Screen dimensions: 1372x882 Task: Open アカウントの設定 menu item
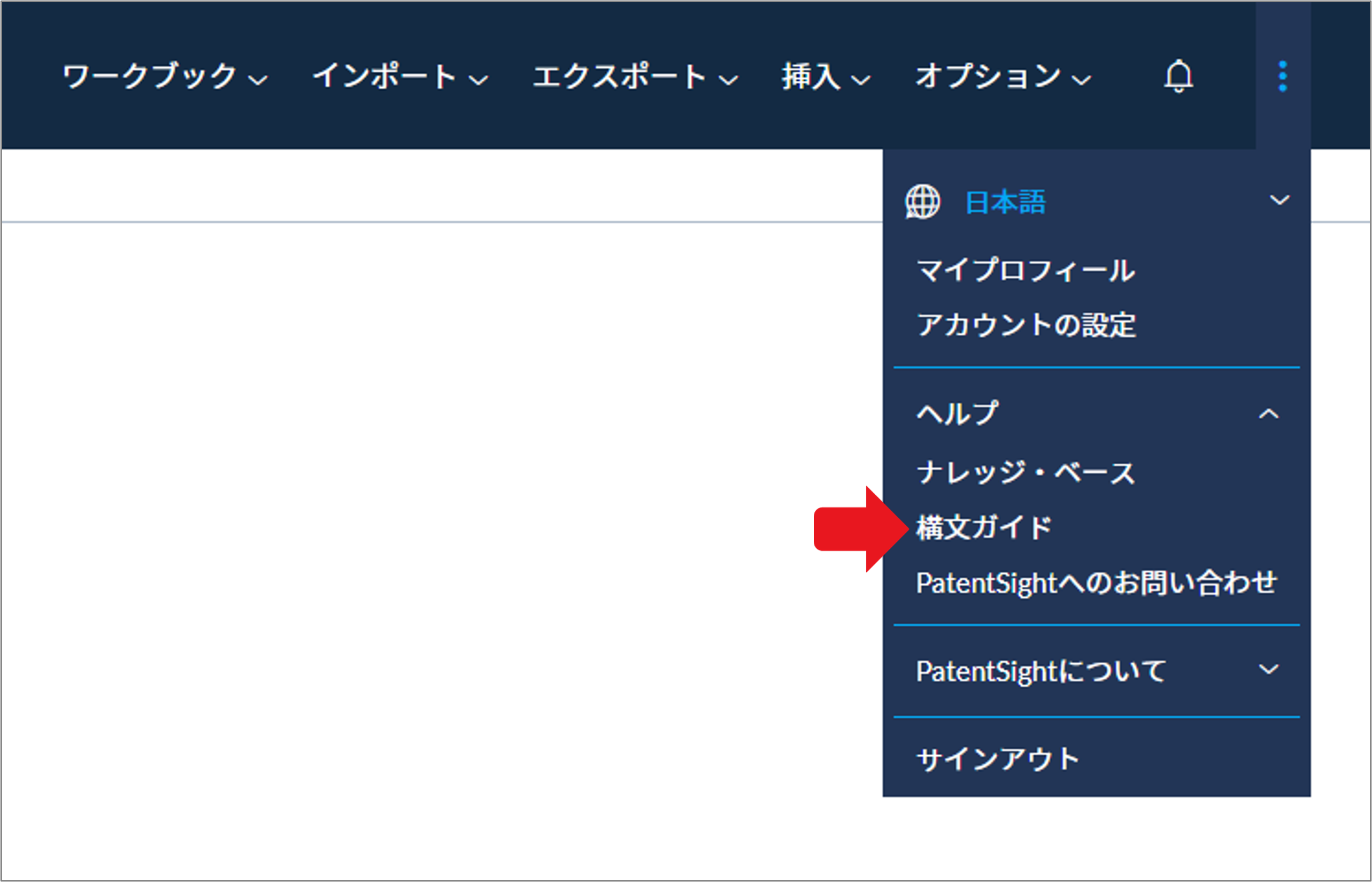[1026, 325]
